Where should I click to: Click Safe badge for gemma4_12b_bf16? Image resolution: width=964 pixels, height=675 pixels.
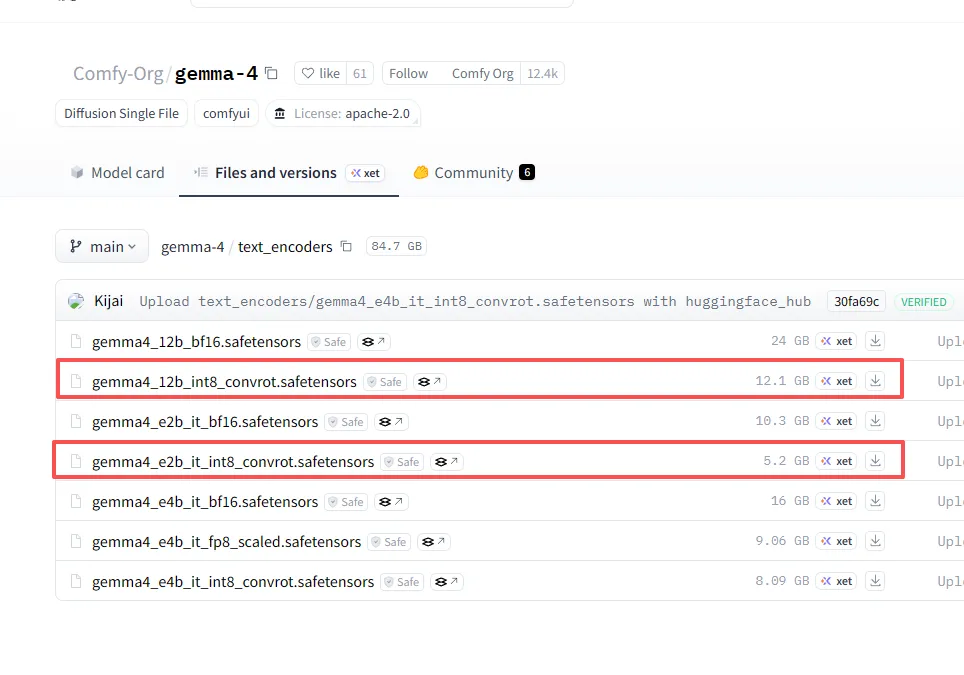[x=329, y=342]
